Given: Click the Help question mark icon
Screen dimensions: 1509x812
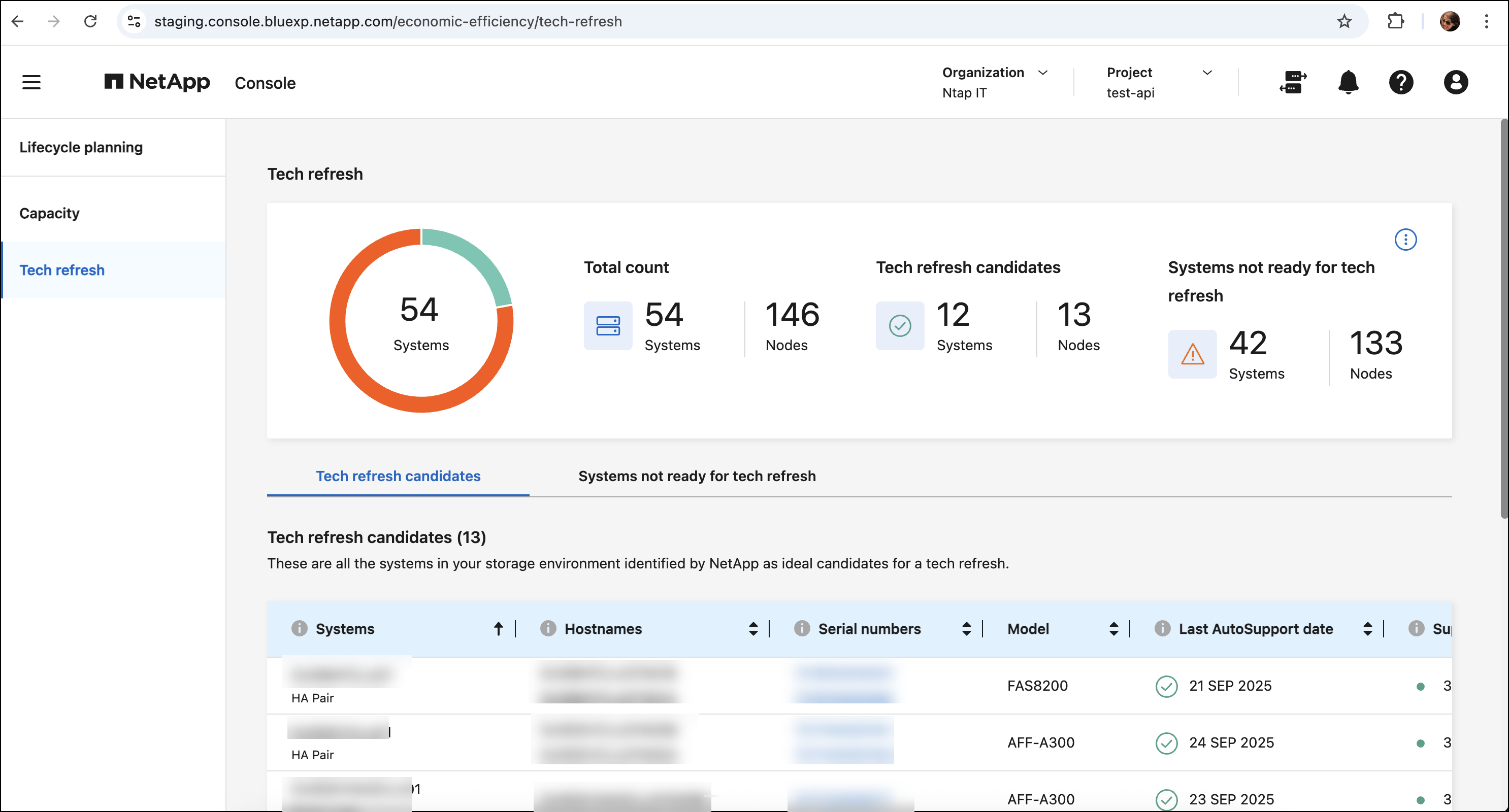Looking at the screenshot, I should click(1401, 83).
